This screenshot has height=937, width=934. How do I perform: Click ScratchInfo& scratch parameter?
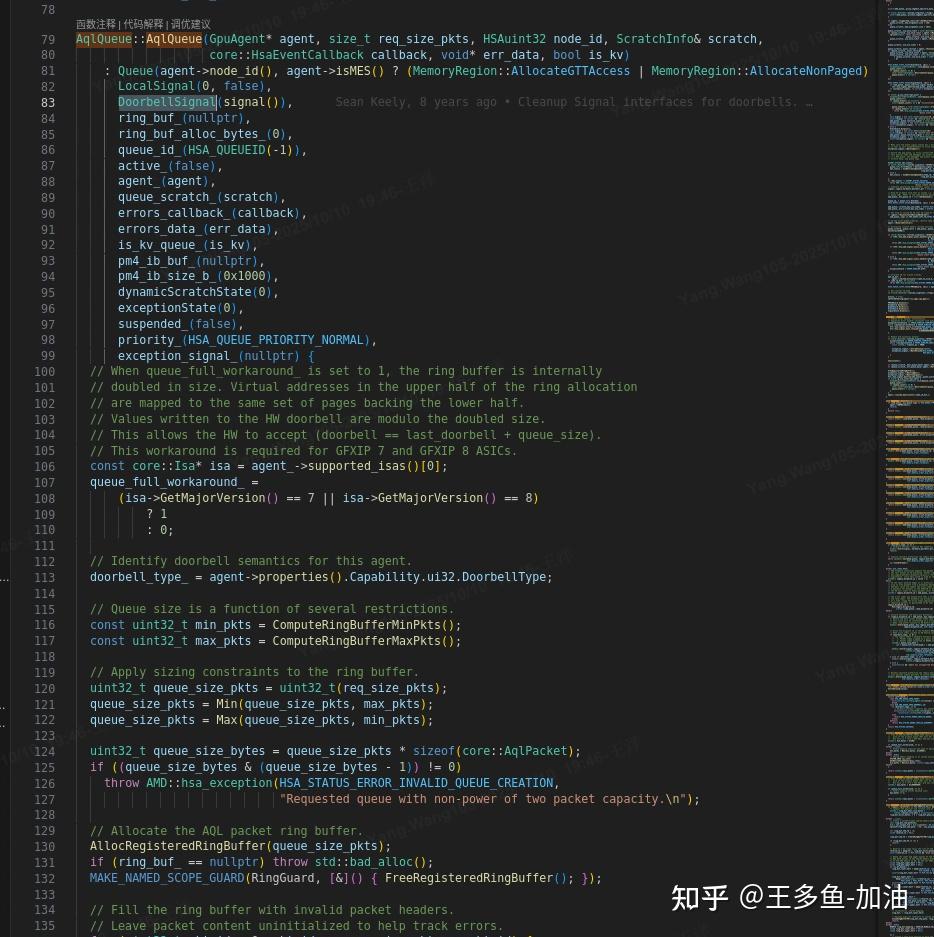[x=686, y=39]
